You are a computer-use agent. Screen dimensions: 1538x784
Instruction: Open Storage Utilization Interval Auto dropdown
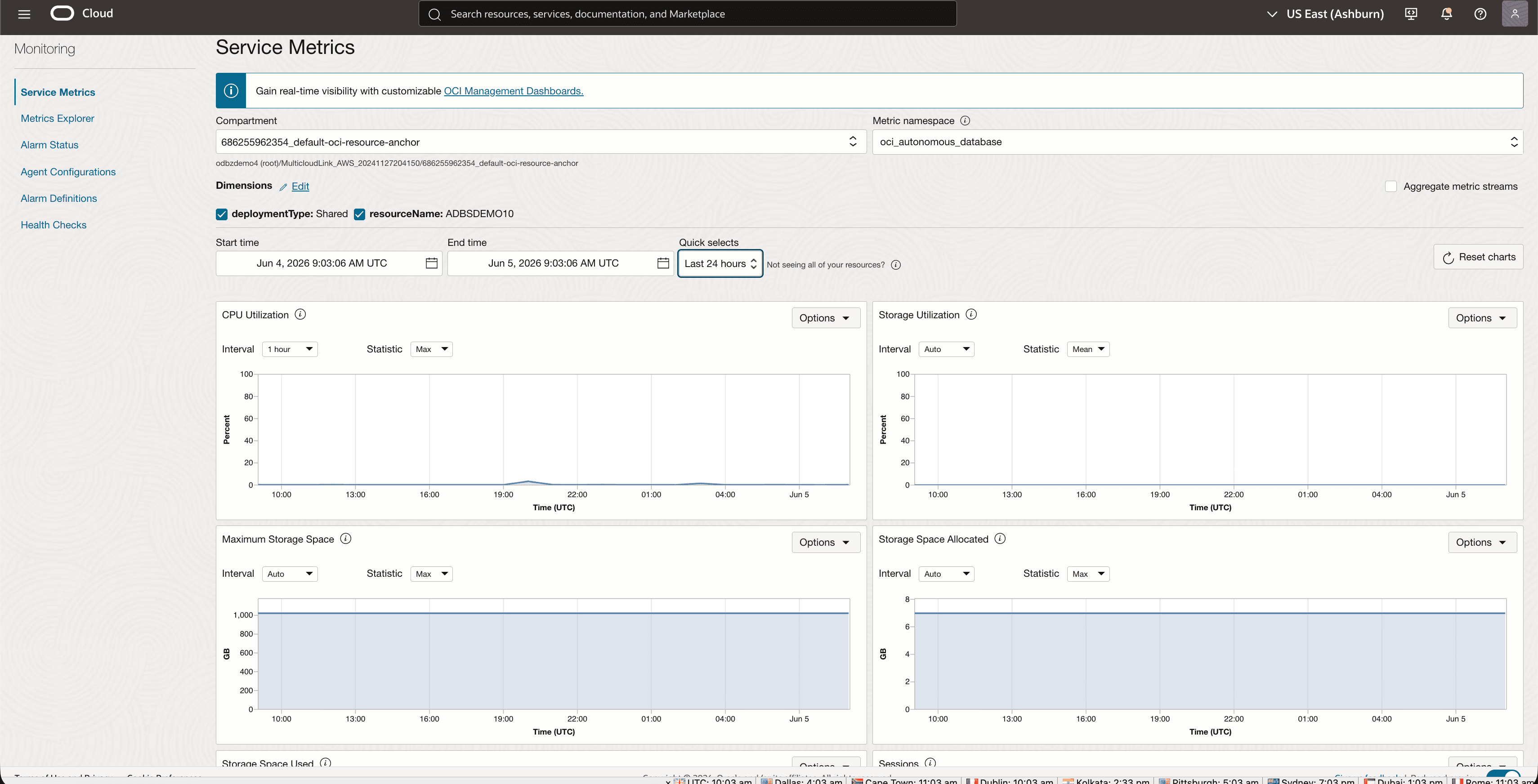pyautogui.click(x=946, y=349)
